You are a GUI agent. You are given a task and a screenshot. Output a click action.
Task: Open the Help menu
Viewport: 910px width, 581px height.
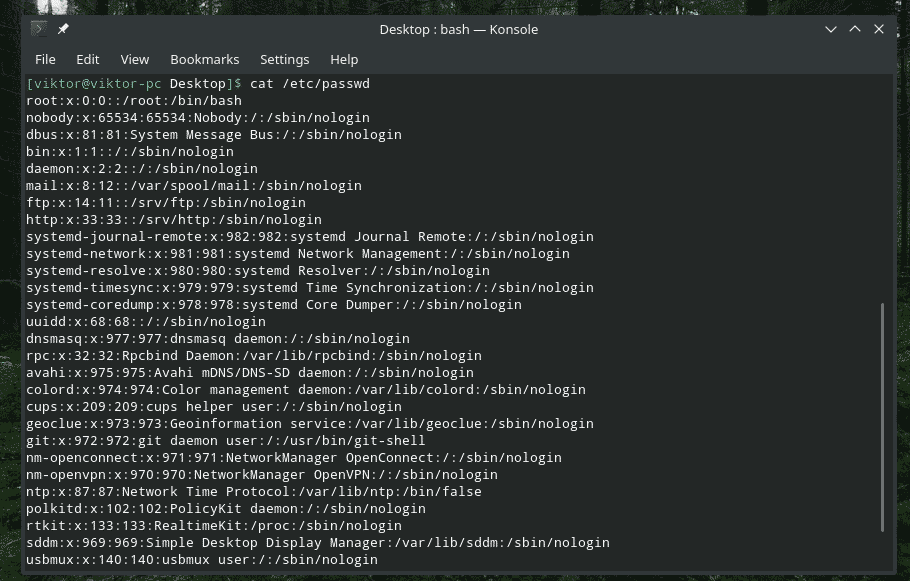pos(344,59)
